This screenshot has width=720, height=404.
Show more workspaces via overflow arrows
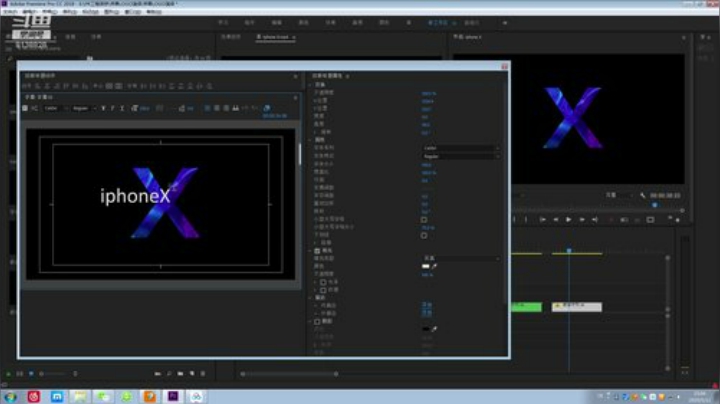[x=505, y=22]
